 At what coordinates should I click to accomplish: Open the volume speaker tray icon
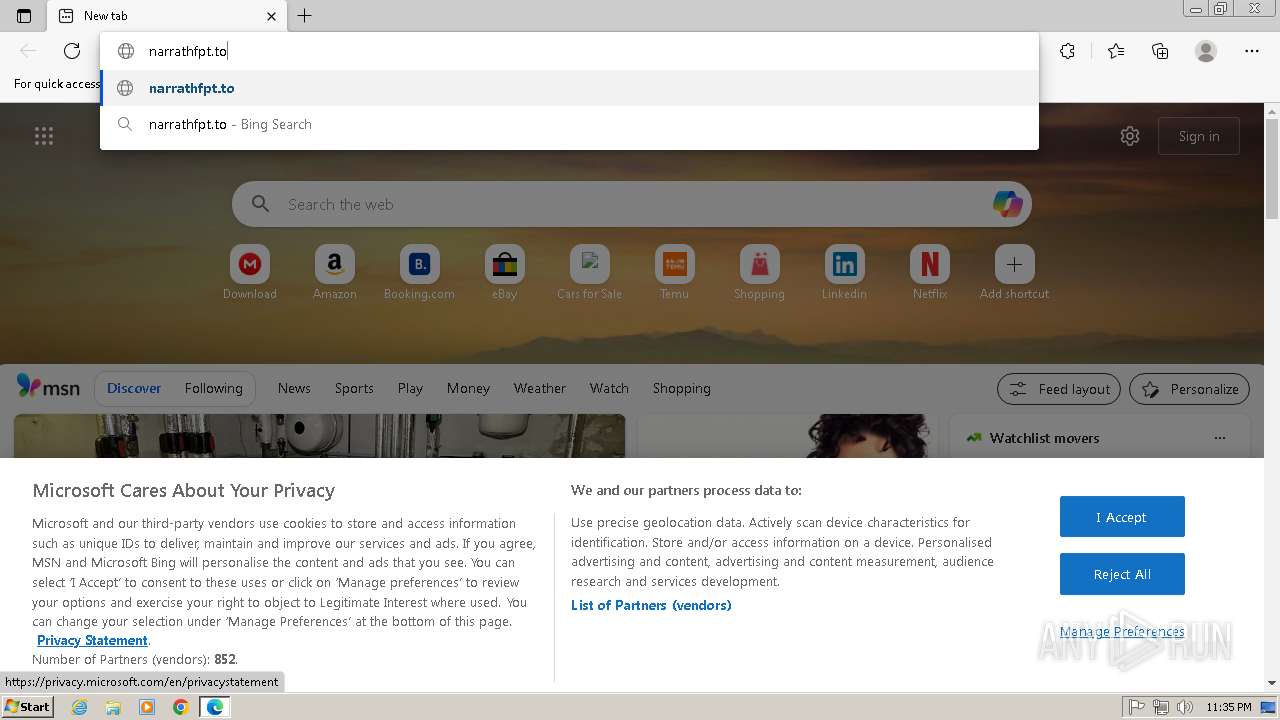coord(1185,707)
